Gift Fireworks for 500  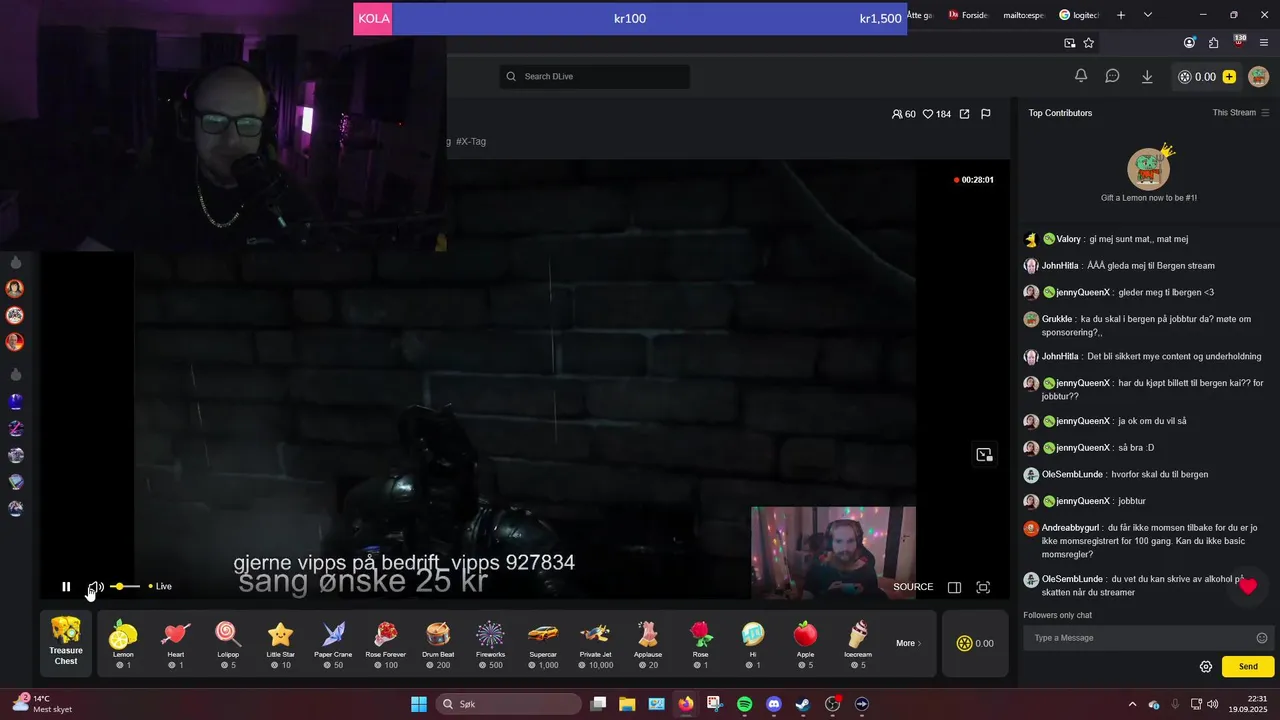point(490,644)
